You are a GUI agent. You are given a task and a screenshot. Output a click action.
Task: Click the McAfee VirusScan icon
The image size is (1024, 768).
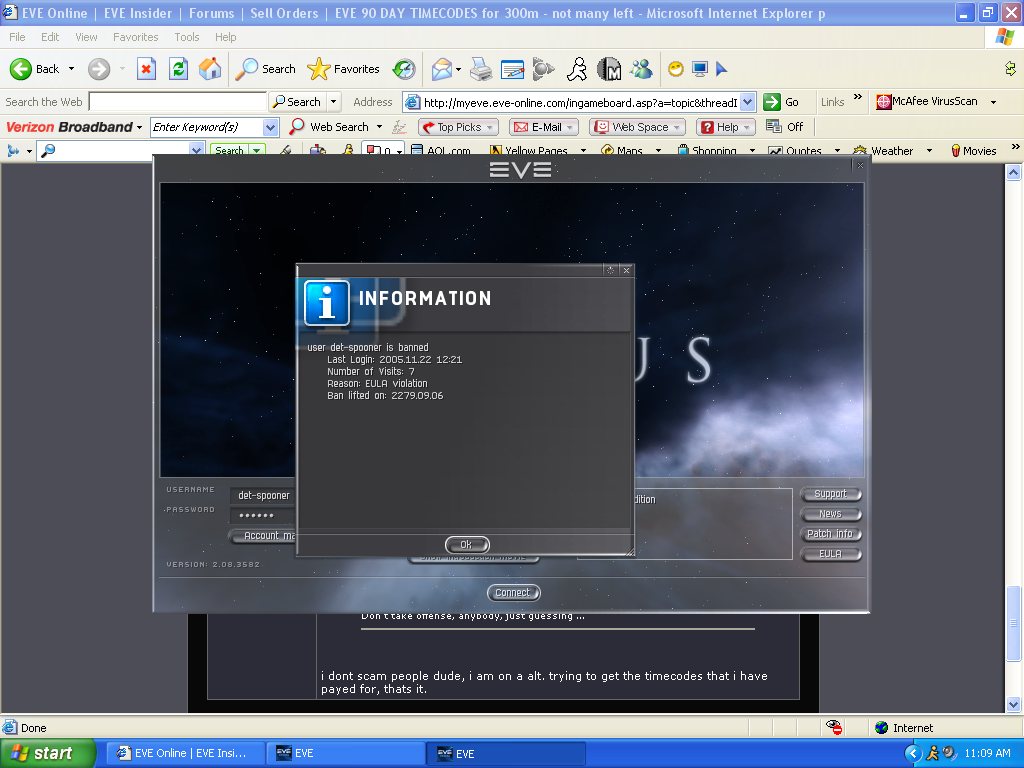pos(884,102)
